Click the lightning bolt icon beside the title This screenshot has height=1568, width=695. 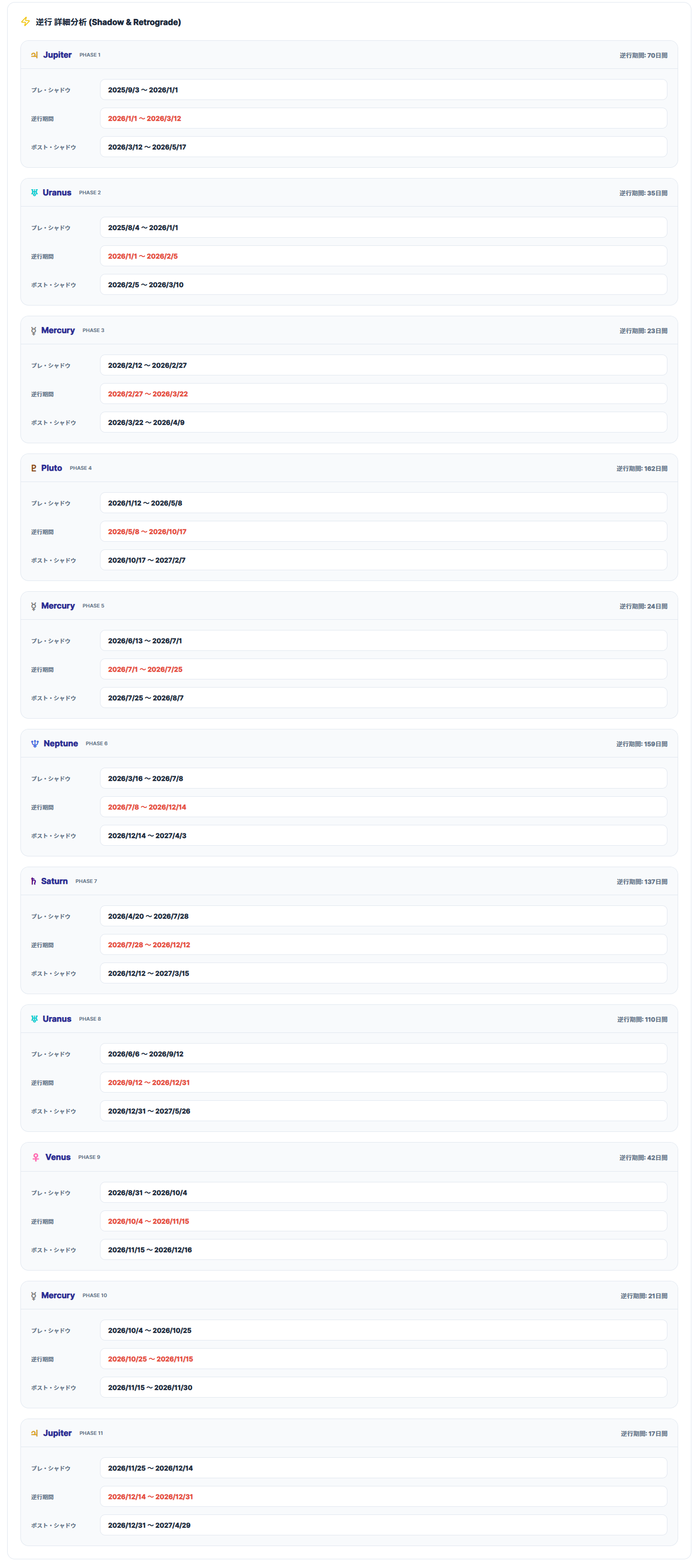coord(26,22)
